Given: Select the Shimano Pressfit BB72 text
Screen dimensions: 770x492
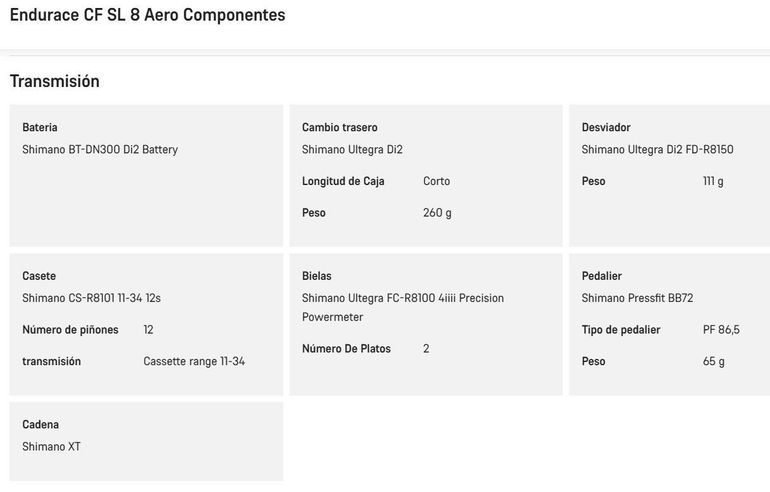Looking at the screenshot, I should click(637, 298).
